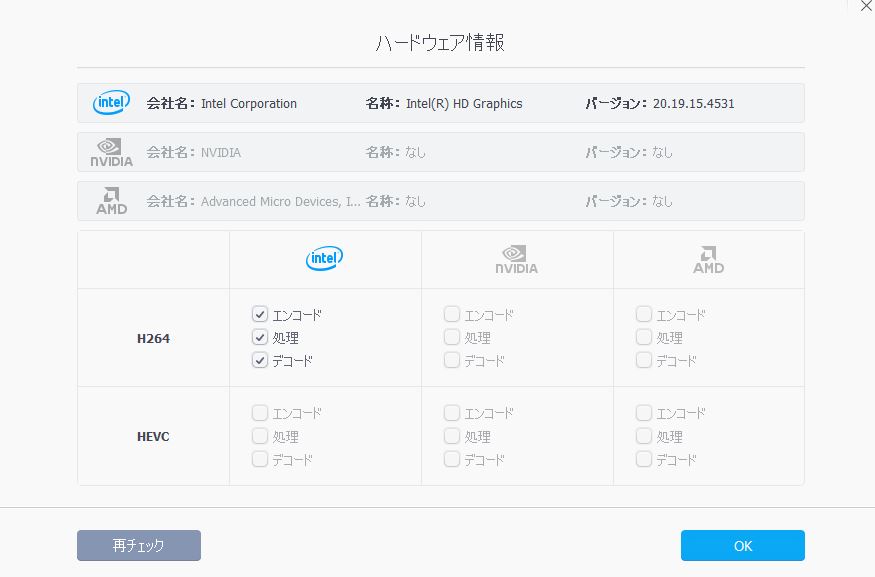The image size is (875, 577).
Task: Confirm with the OK button
Action: pyautogui.click(x=742, y=546)
